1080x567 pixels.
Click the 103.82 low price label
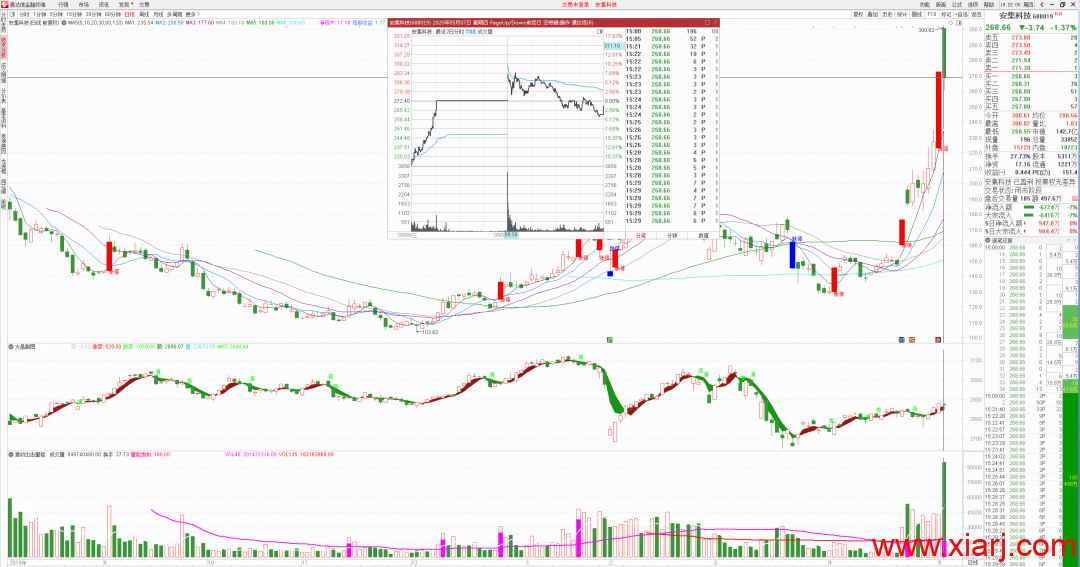[430, 332]
